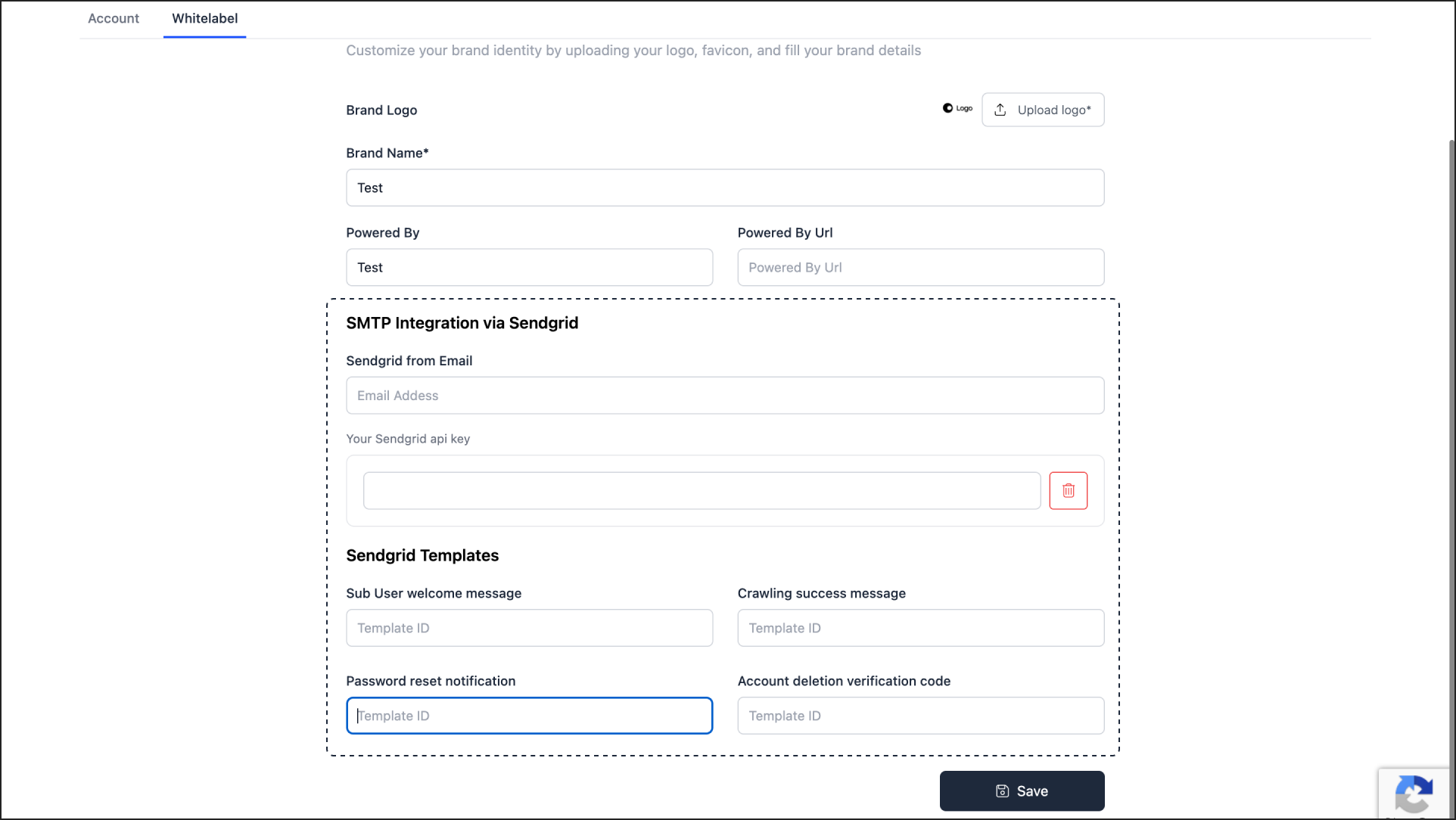Click the upload arrow icon on Upload logo

pyautogui.click(x=1000, y=110)
